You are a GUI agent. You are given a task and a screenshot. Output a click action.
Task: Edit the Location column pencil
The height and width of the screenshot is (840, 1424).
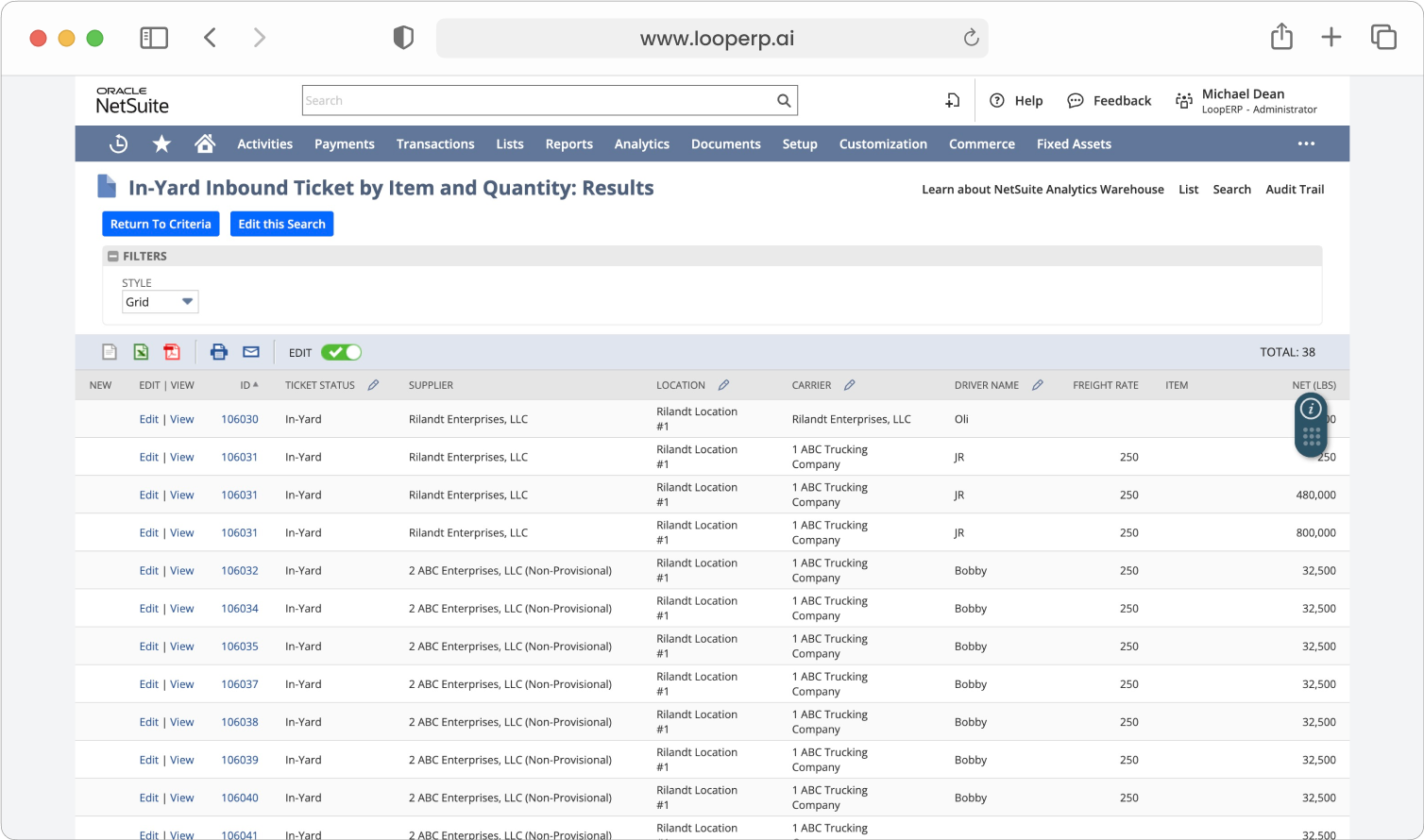coord(723,385)
